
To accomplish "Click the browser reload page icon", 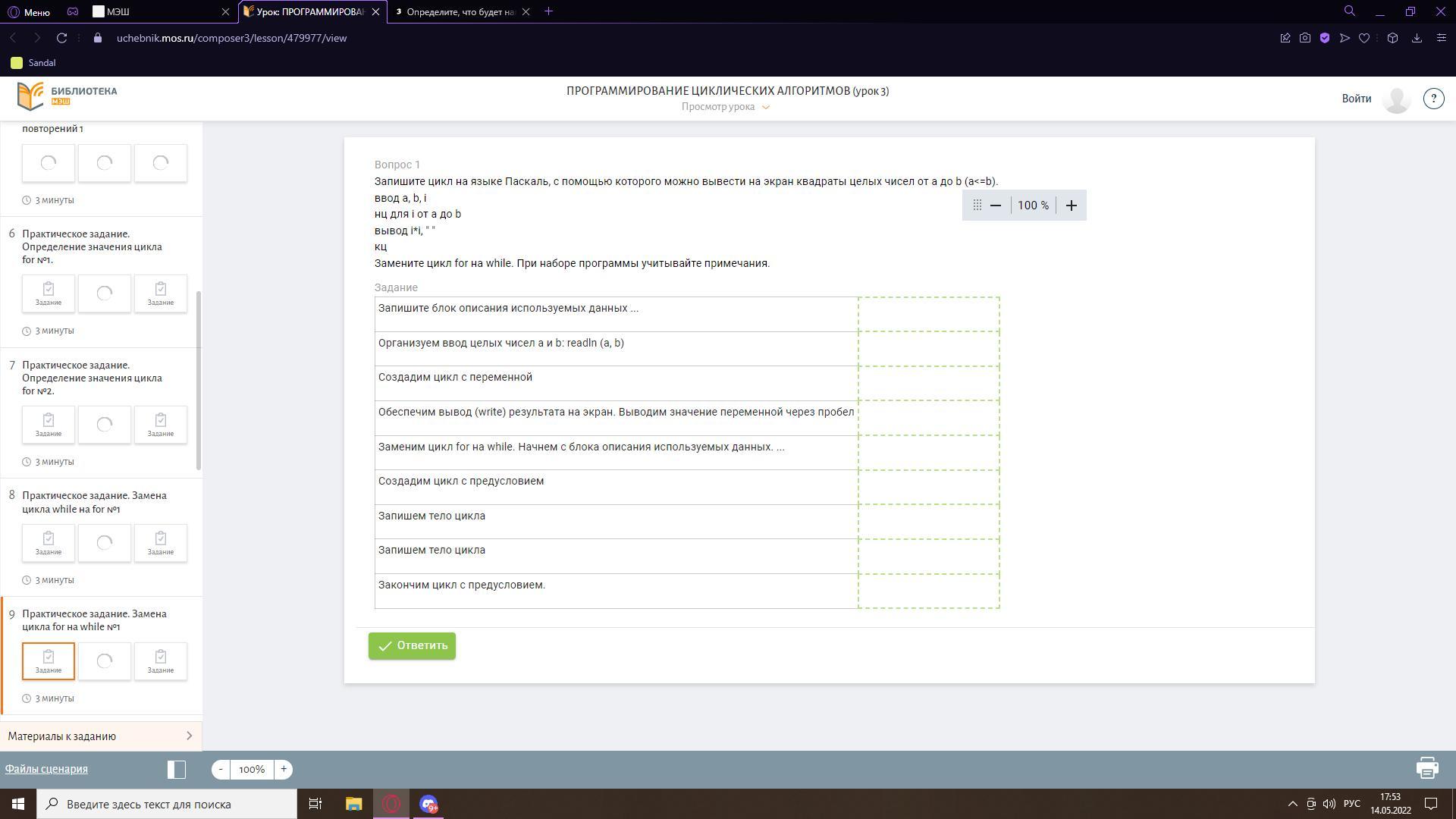I will click(x=62, y=38).
